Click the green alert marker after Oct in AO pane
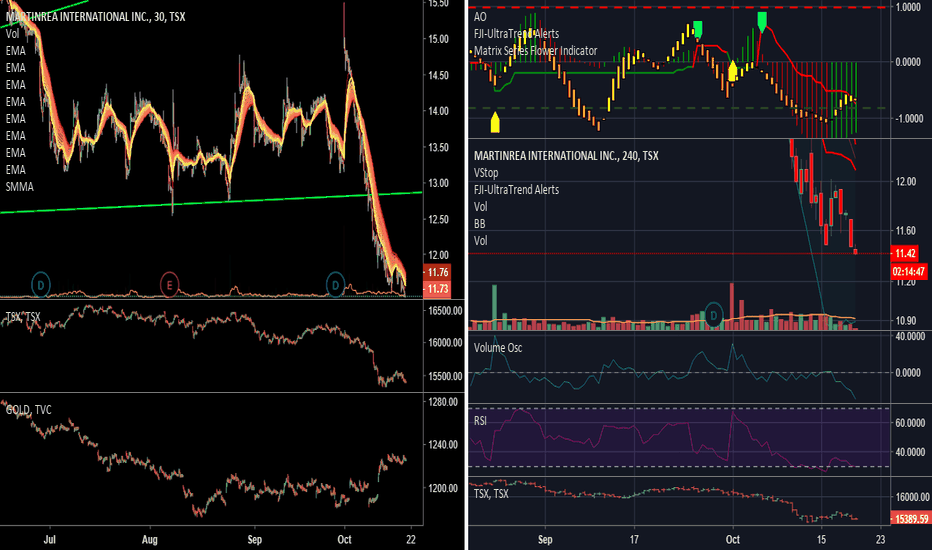932x550 pixels. coord(762,21)
